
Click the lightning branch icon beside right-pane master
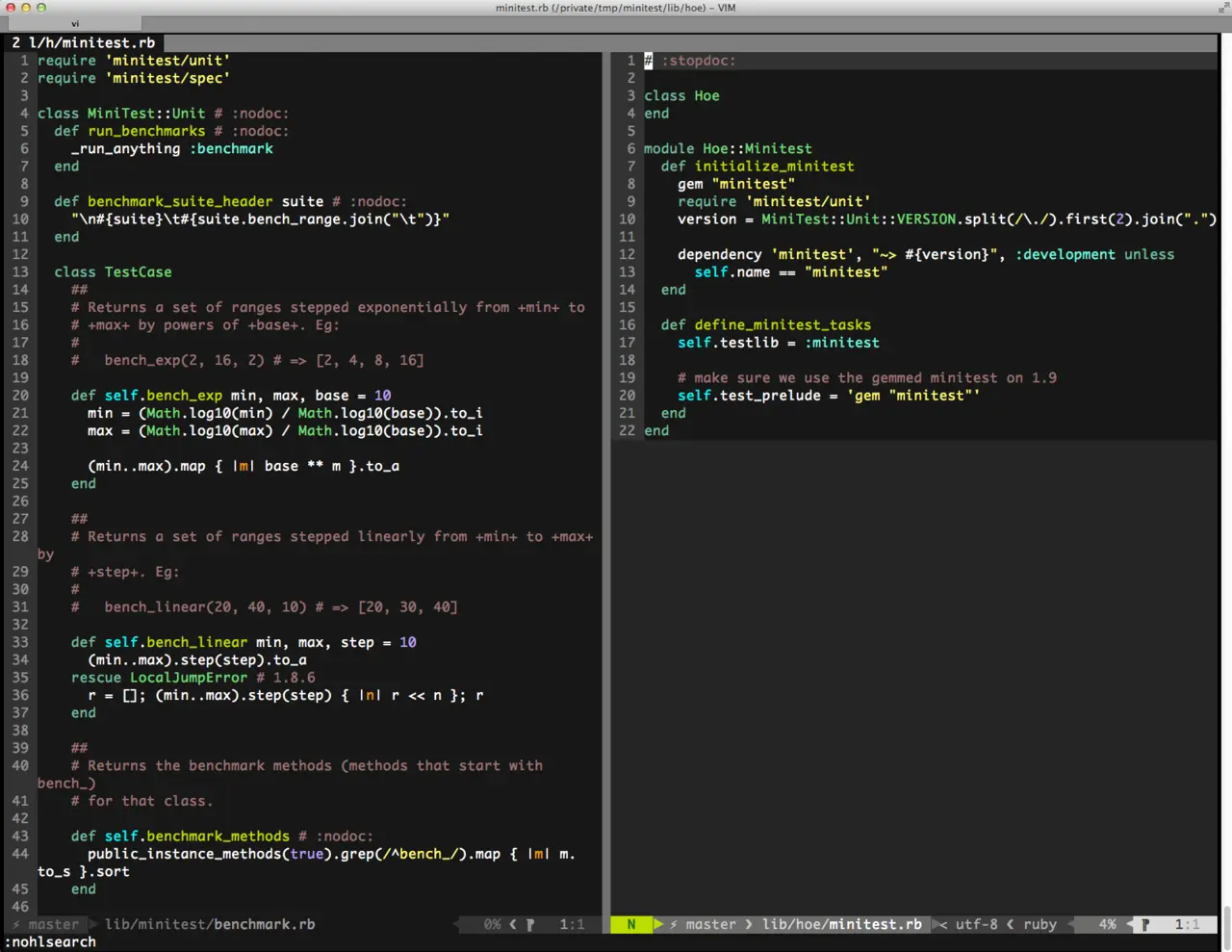[674, 924]
